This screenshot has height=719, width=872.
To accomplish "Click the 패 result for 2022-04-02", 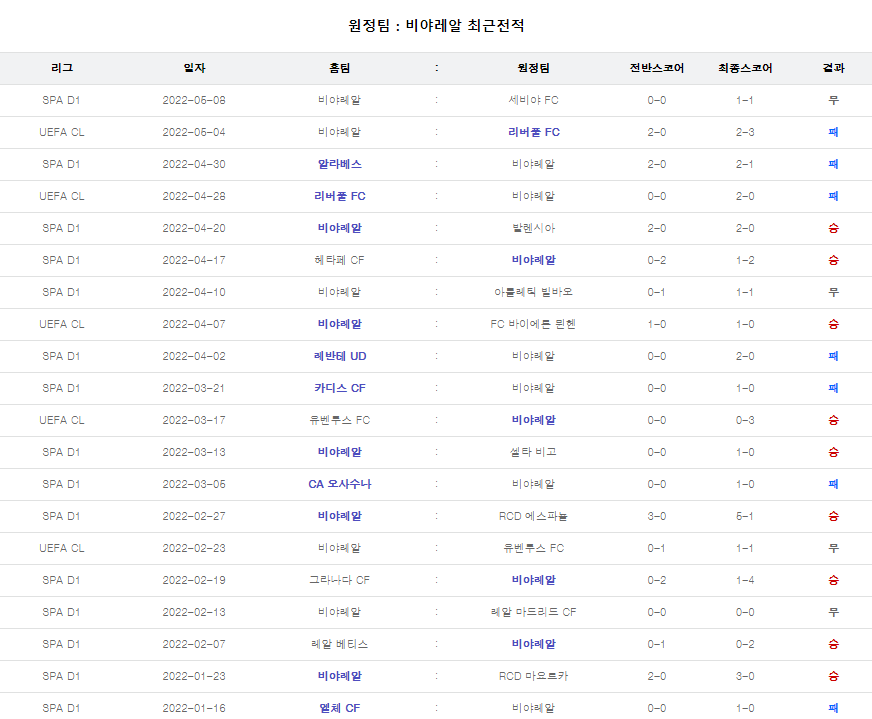I will pos(834,356).
